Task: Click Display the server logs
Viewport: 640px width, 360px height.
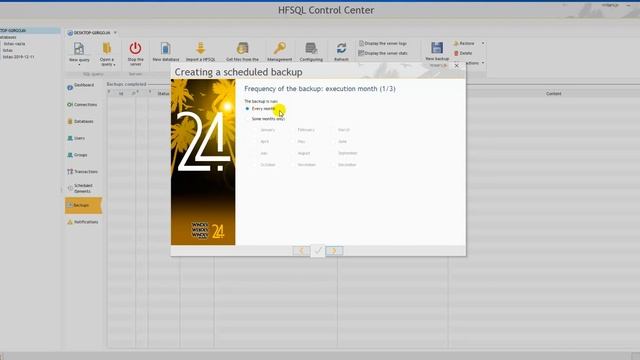Action: pos(382,43)
